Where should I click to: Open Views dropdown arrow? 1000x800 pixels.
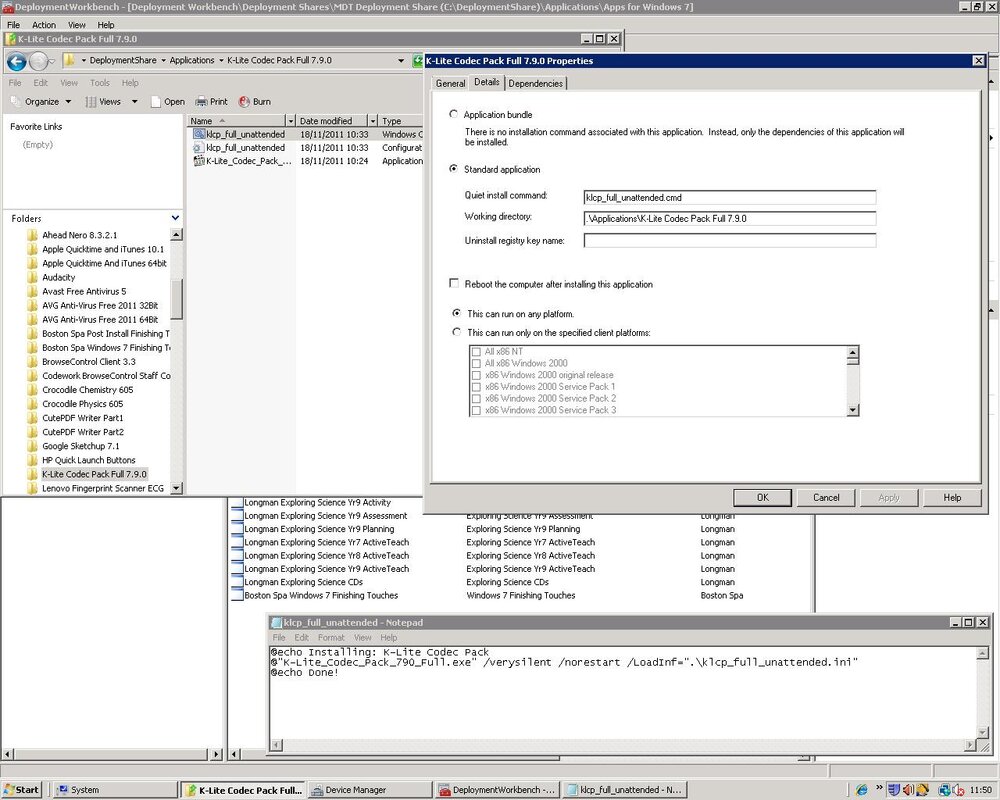(x=135, y=102)
